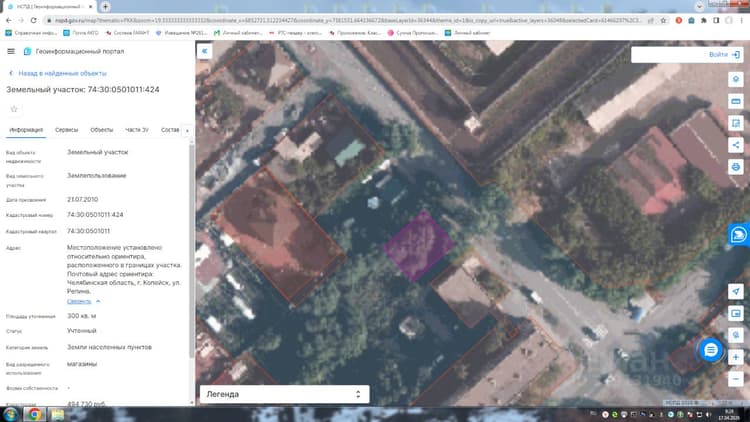750x422 pixels.
Task: Open the map drawing/notes tool
Action: (736, 123)
